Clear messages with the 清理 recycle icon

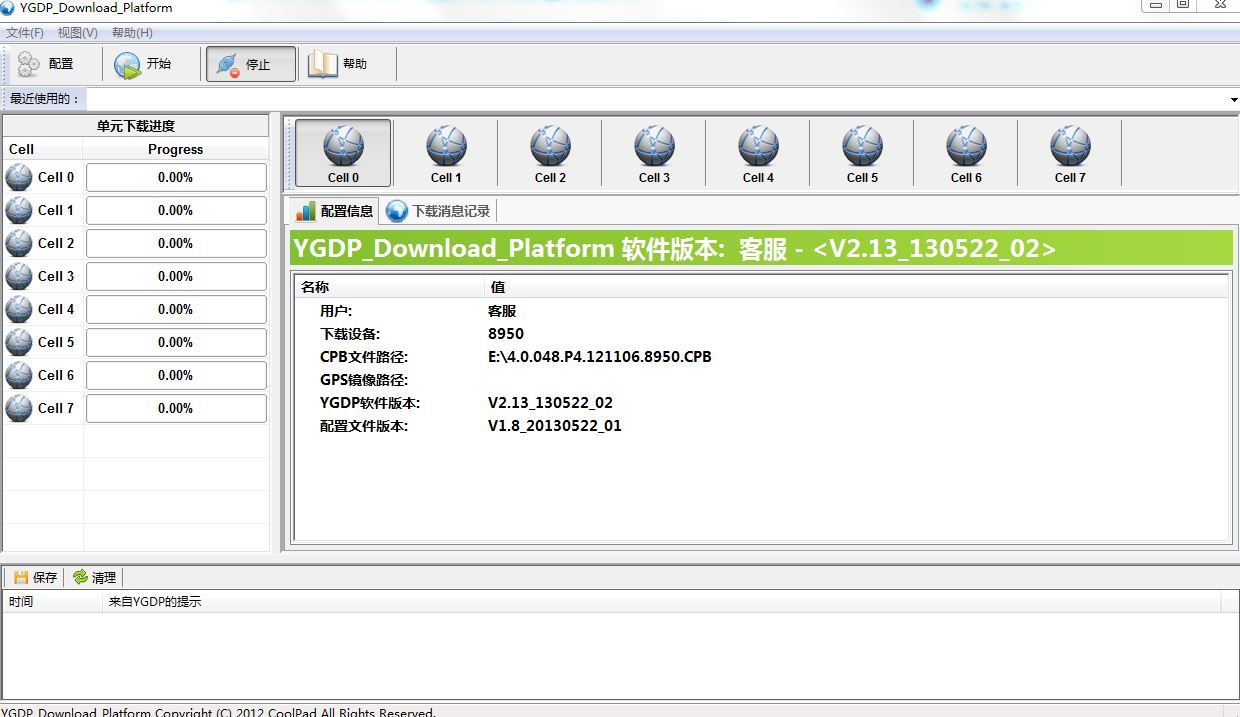[x=94, y=577]
